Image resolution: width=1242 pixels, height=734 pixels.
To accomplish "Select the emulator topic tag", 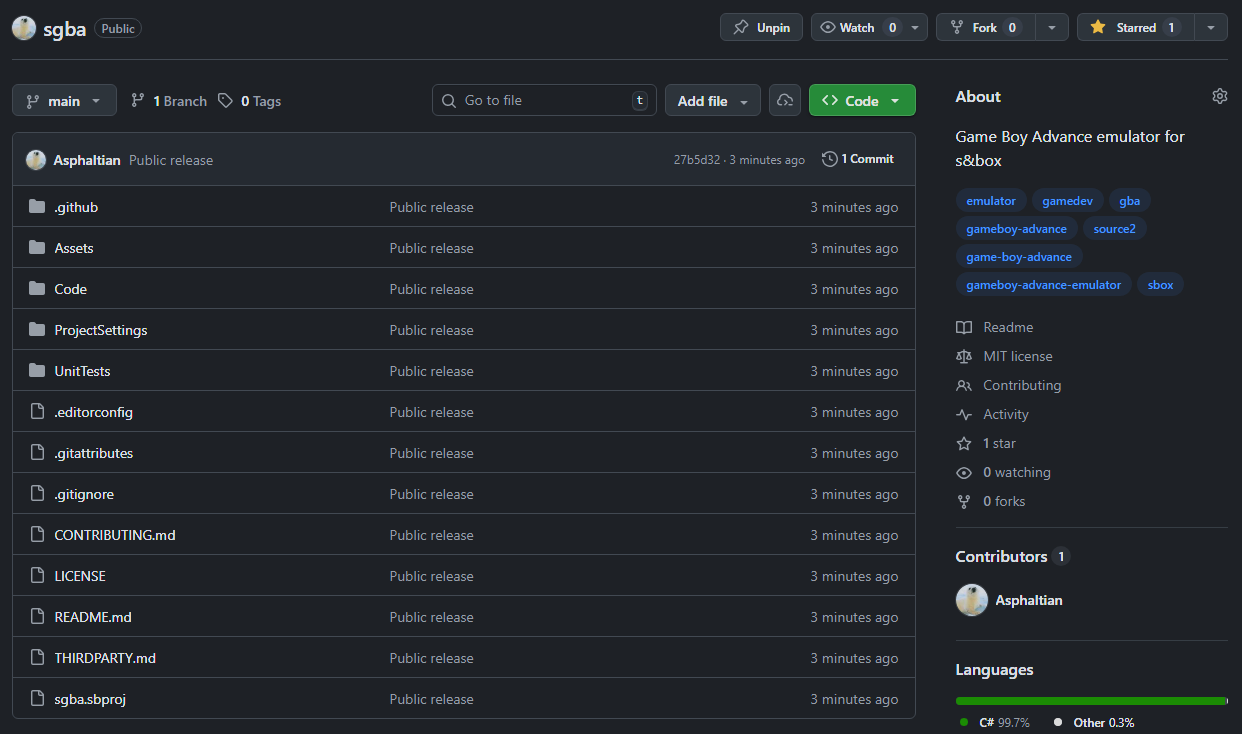I will [990, 201].
